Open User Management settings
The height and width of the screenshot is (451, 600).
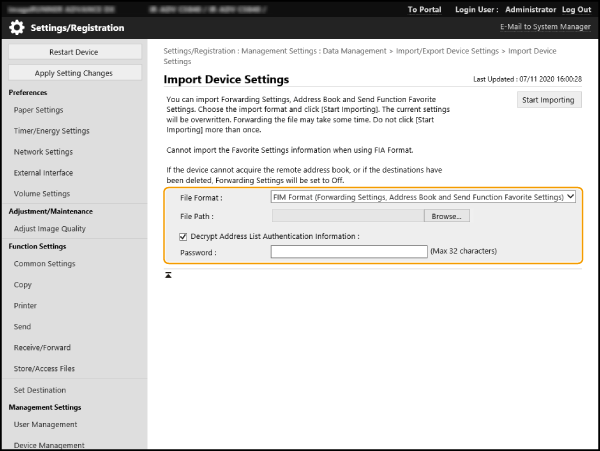pyautogui.click(x=45, y=425)
